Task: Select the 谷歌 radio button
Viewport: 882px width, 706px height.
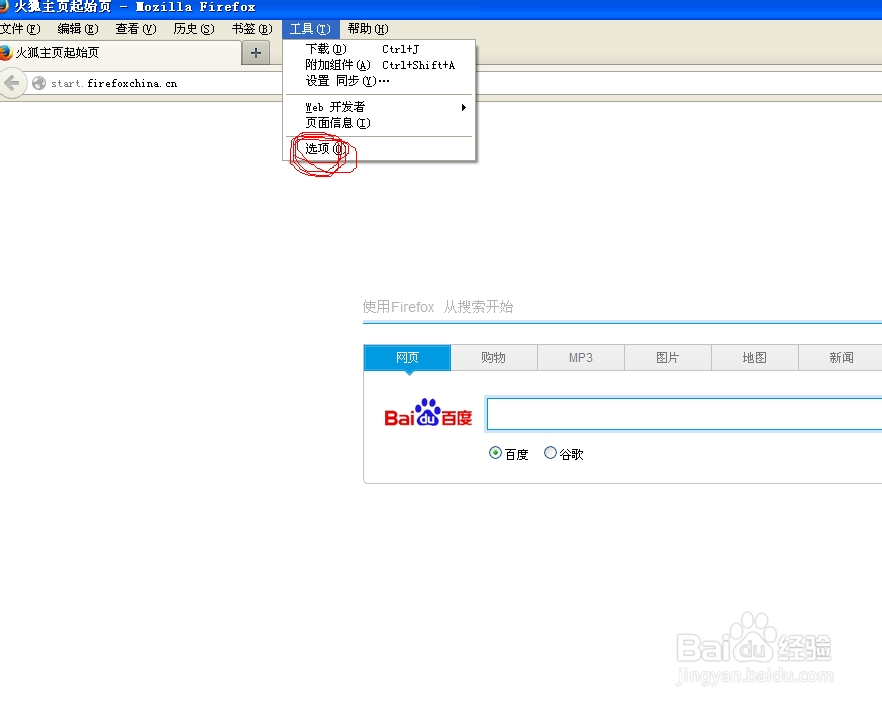Action: click(550, 452)
